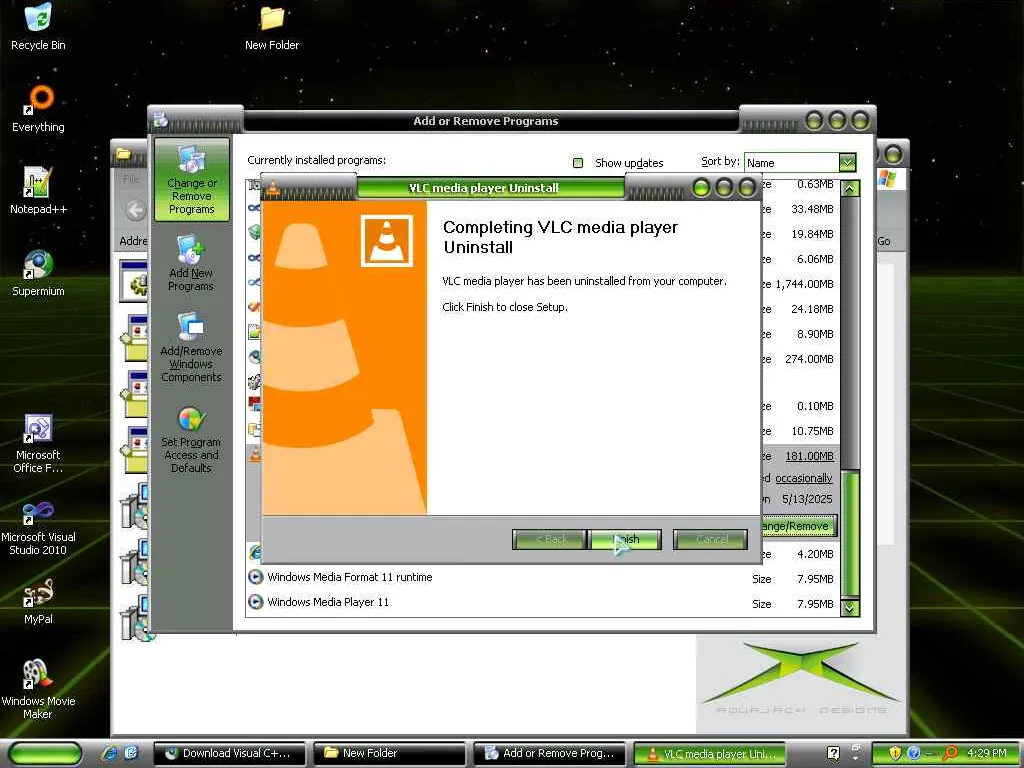Screen dimensions: 1024x768
Task: Click the taskbar clock showing 4:29 PM
Action: (987, 753)
